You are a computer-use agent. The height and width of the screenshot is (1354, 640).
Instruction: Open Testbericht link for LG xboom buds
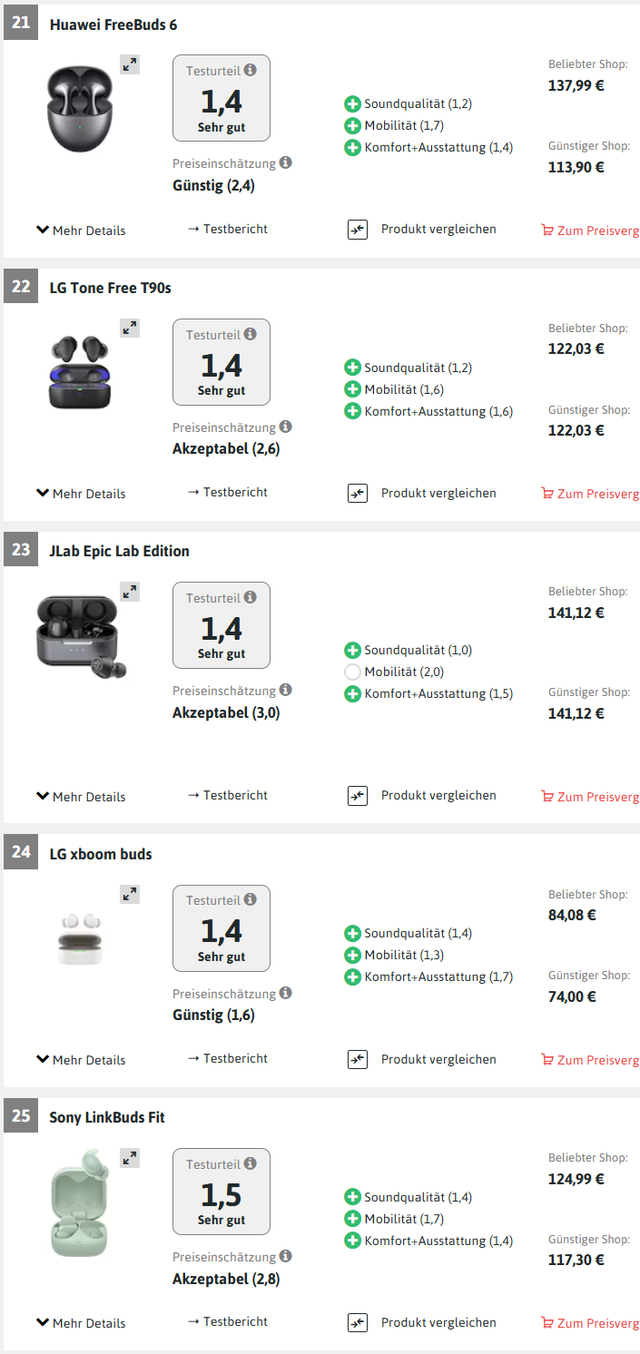click(228, 1058)
